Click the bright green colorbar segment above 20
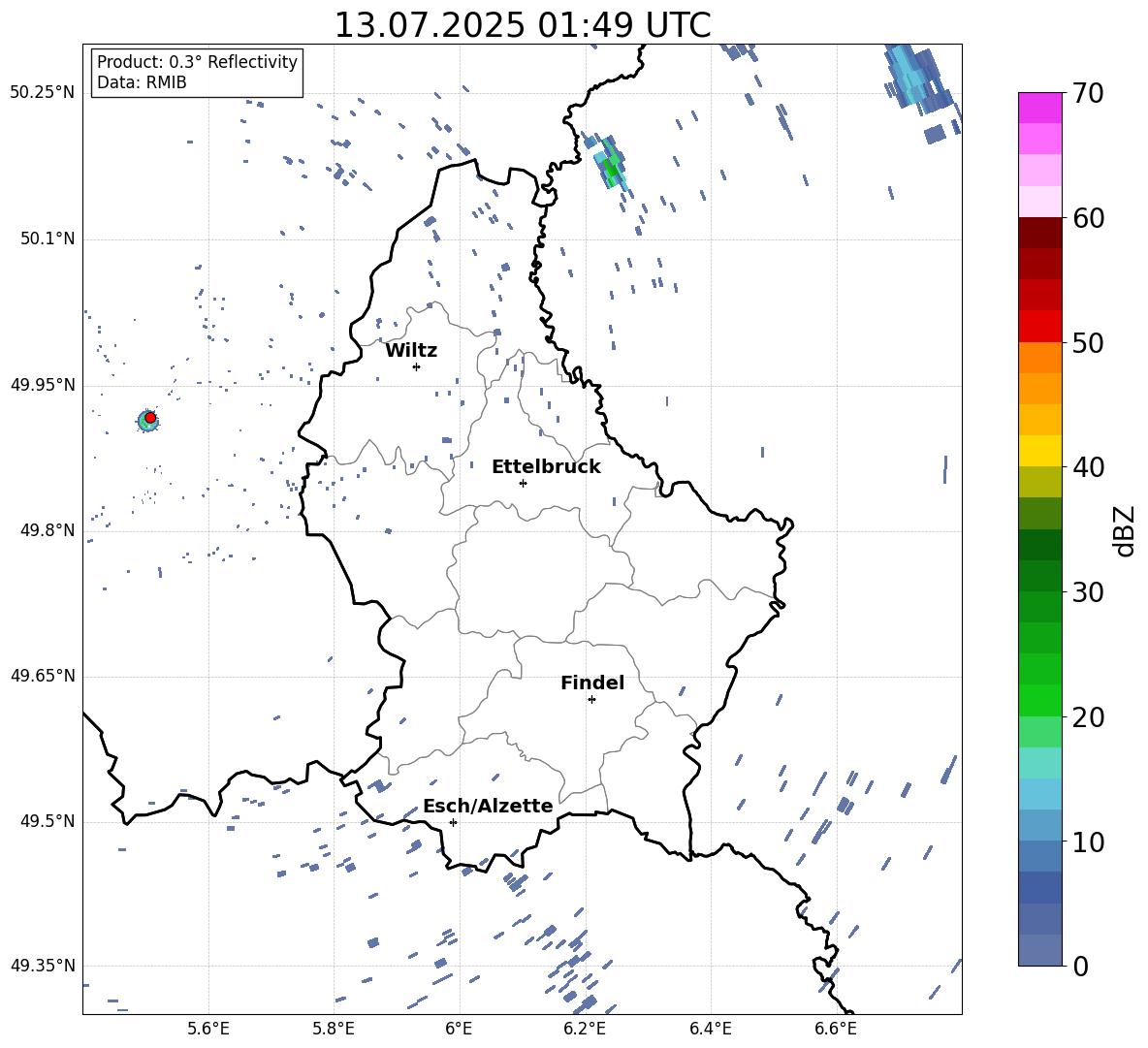 pyautogui.click(x=1040, y=700)
